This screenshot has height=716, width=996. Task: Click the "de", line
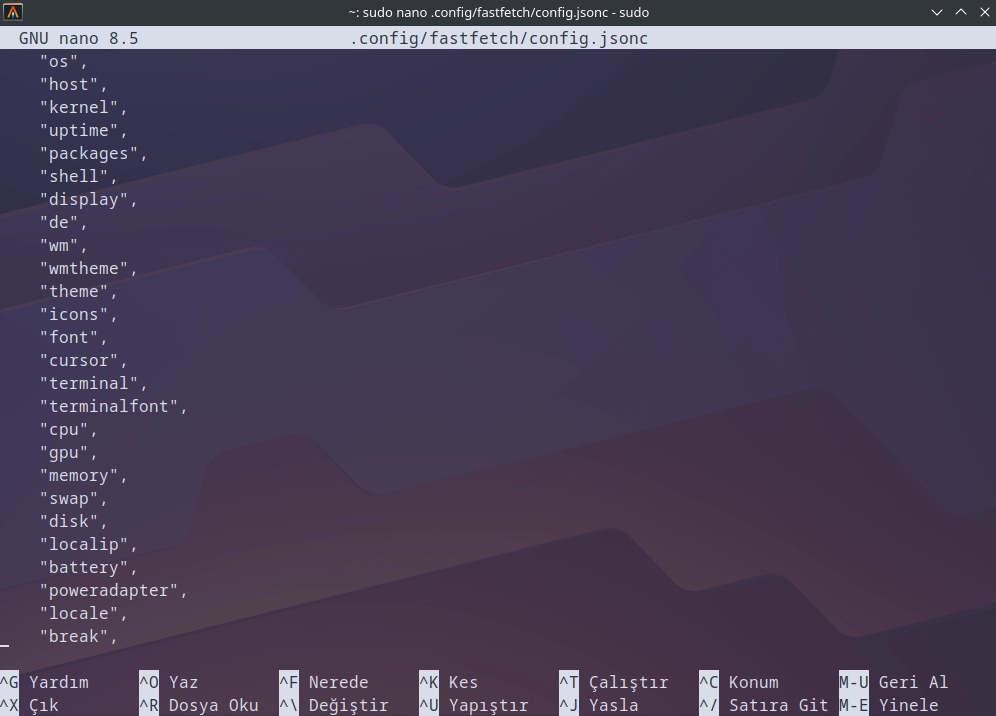click(64, 222)
